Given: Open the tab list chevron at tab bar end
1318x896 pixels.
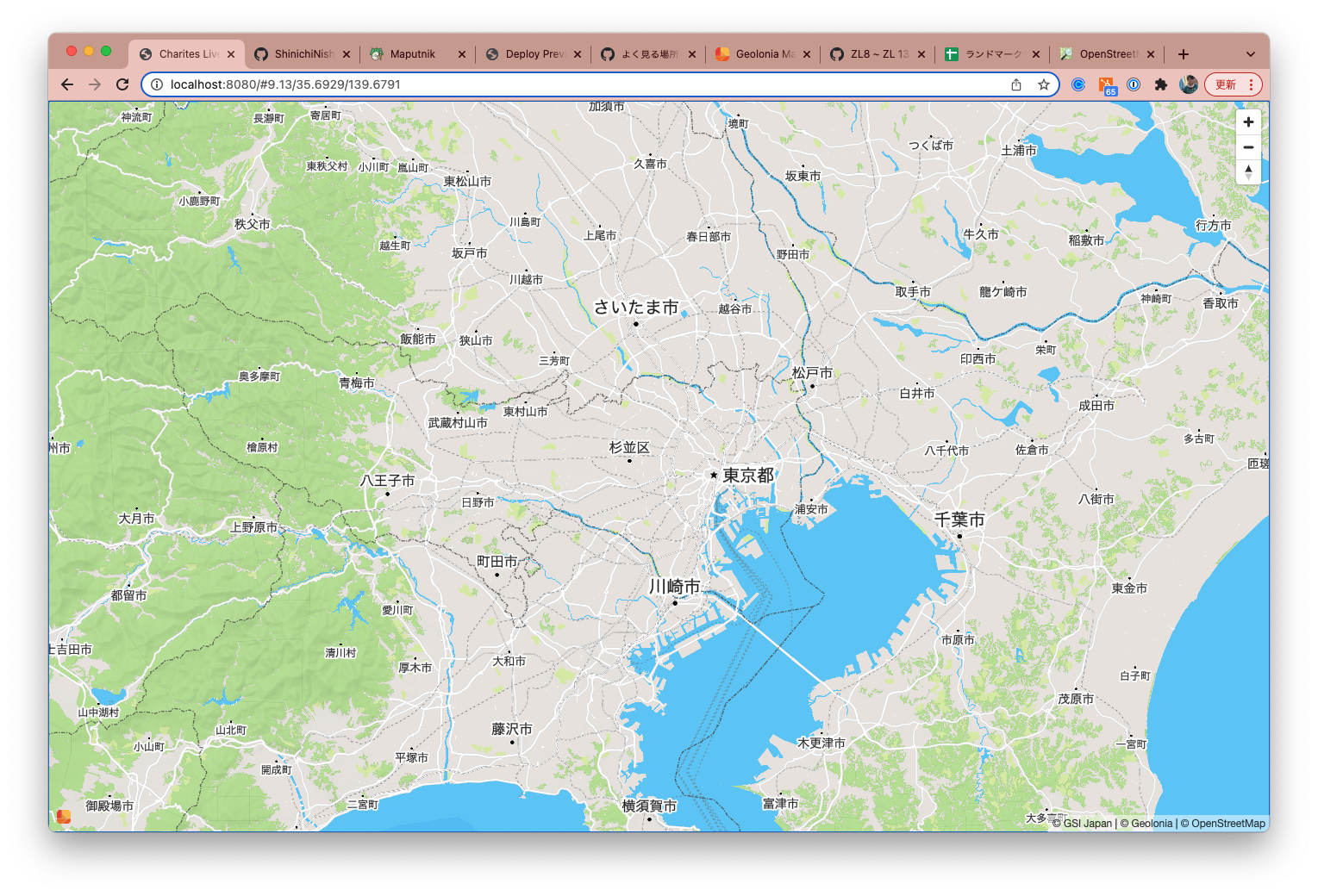Looking at the screenshot, I should click(1251, 53).
